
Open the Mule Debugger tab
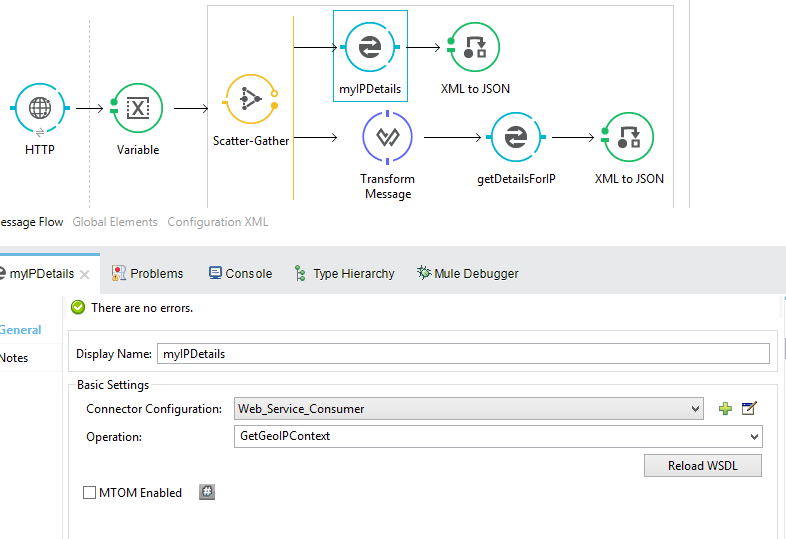467,273
